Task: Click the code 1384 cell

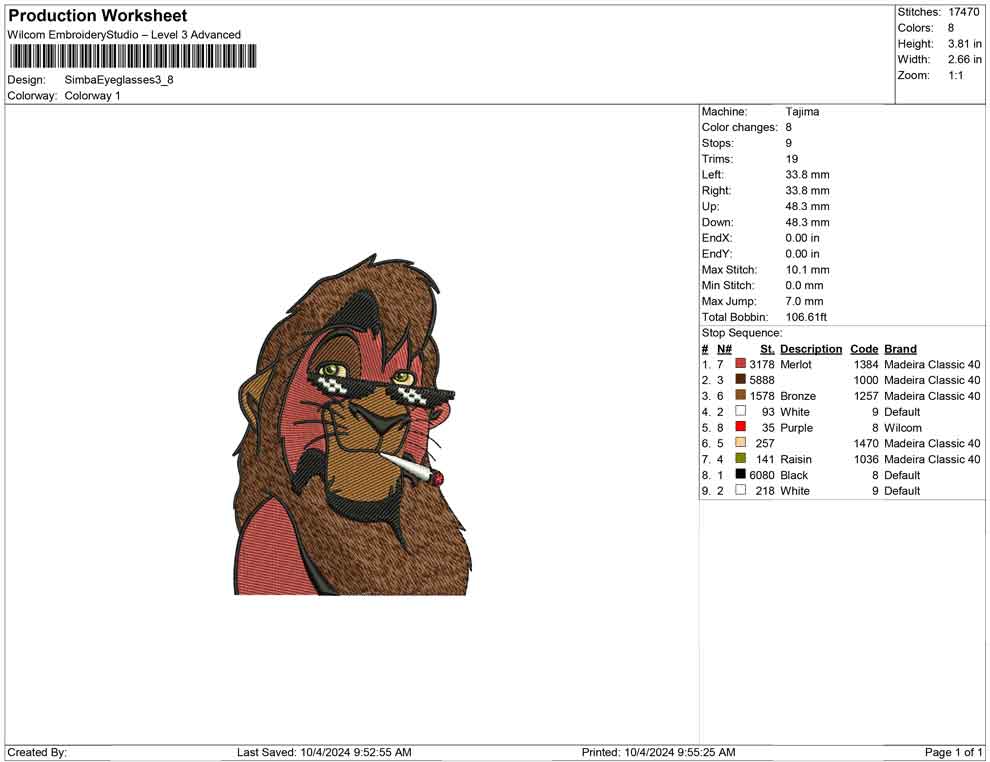Action: point(866,364)
